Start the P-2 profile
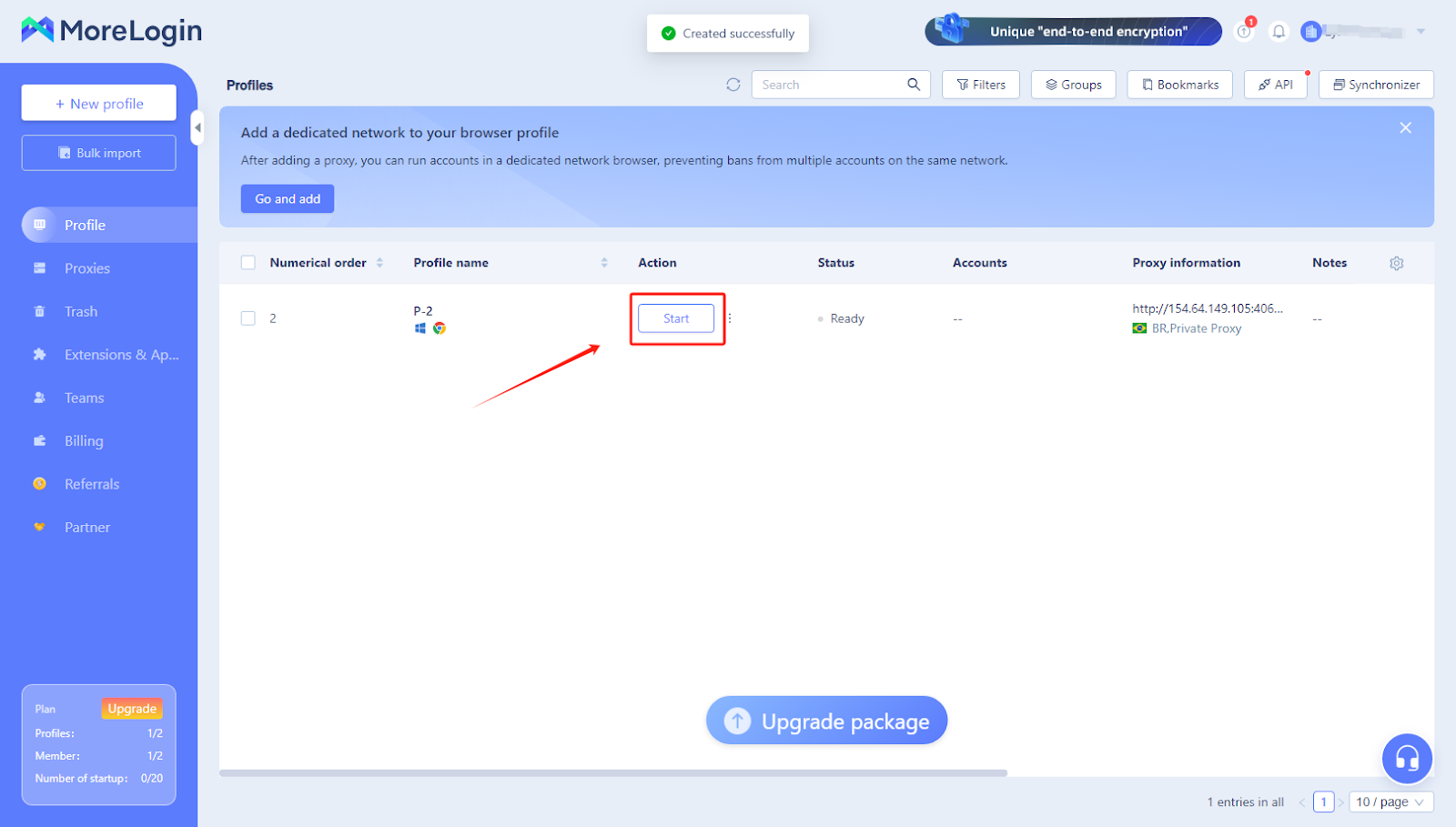The width and height of the screenshot is (1456, 827). pyautogui.click(x=675, y=318)
